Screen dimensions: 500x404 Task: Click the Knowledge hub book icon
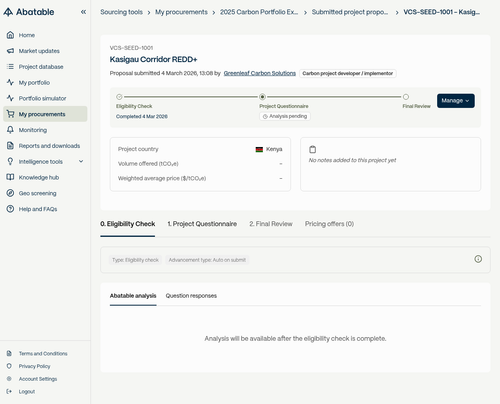pyautogui.click(x=10, y=177)
